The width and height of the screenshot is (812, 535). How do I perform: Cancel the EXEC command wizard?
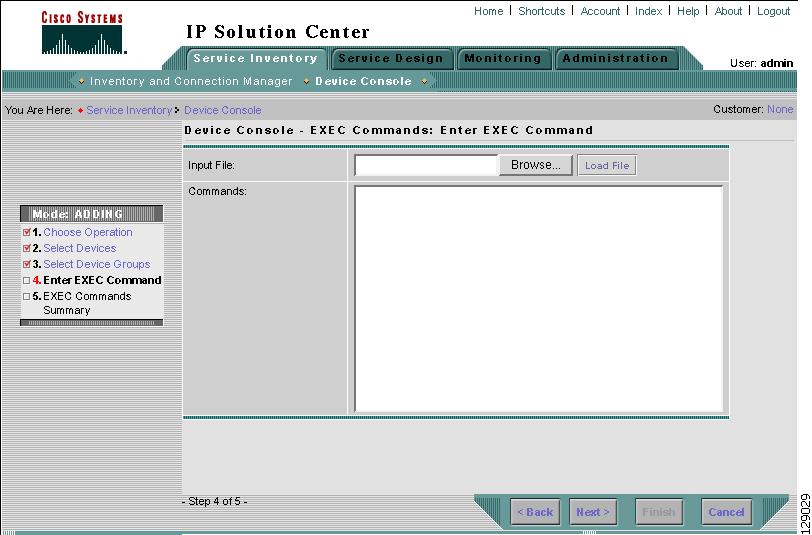[726, 512]
